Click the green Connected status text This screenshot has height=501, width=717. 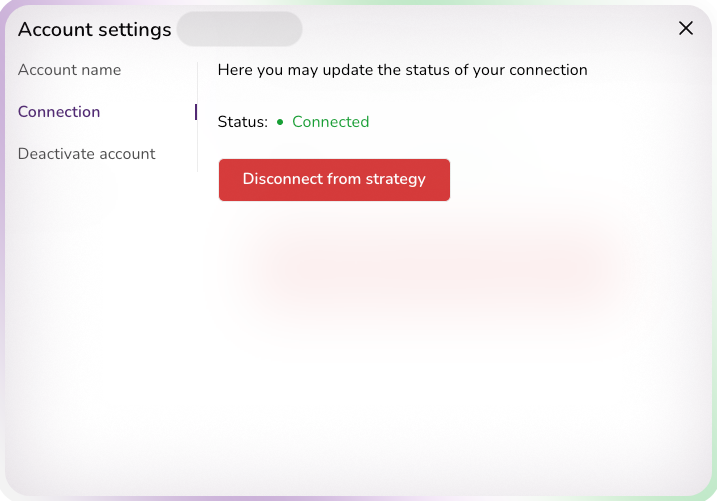click(330, 122)
